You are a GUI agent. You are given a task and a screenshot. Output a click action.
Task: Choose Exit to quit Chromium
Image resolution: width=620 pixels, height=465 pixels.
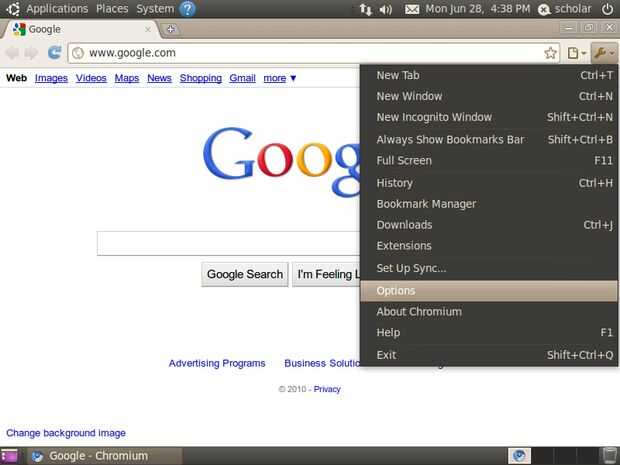click(489, 355)
